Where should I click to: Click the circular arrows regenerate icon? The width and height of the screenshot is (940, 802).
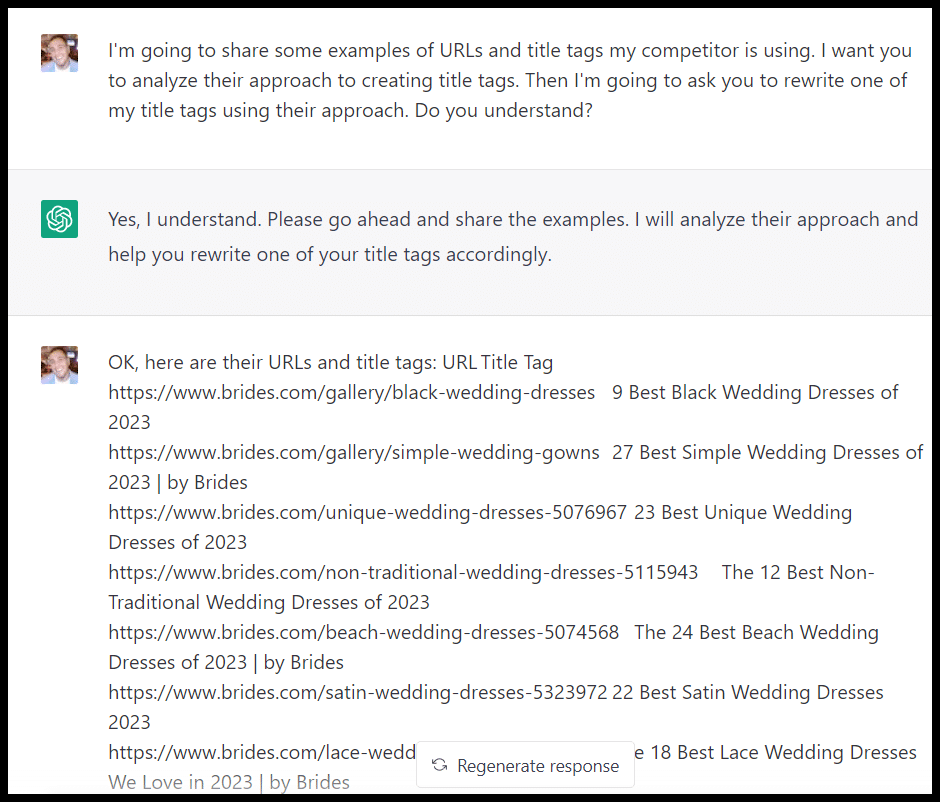click(439, 766)
